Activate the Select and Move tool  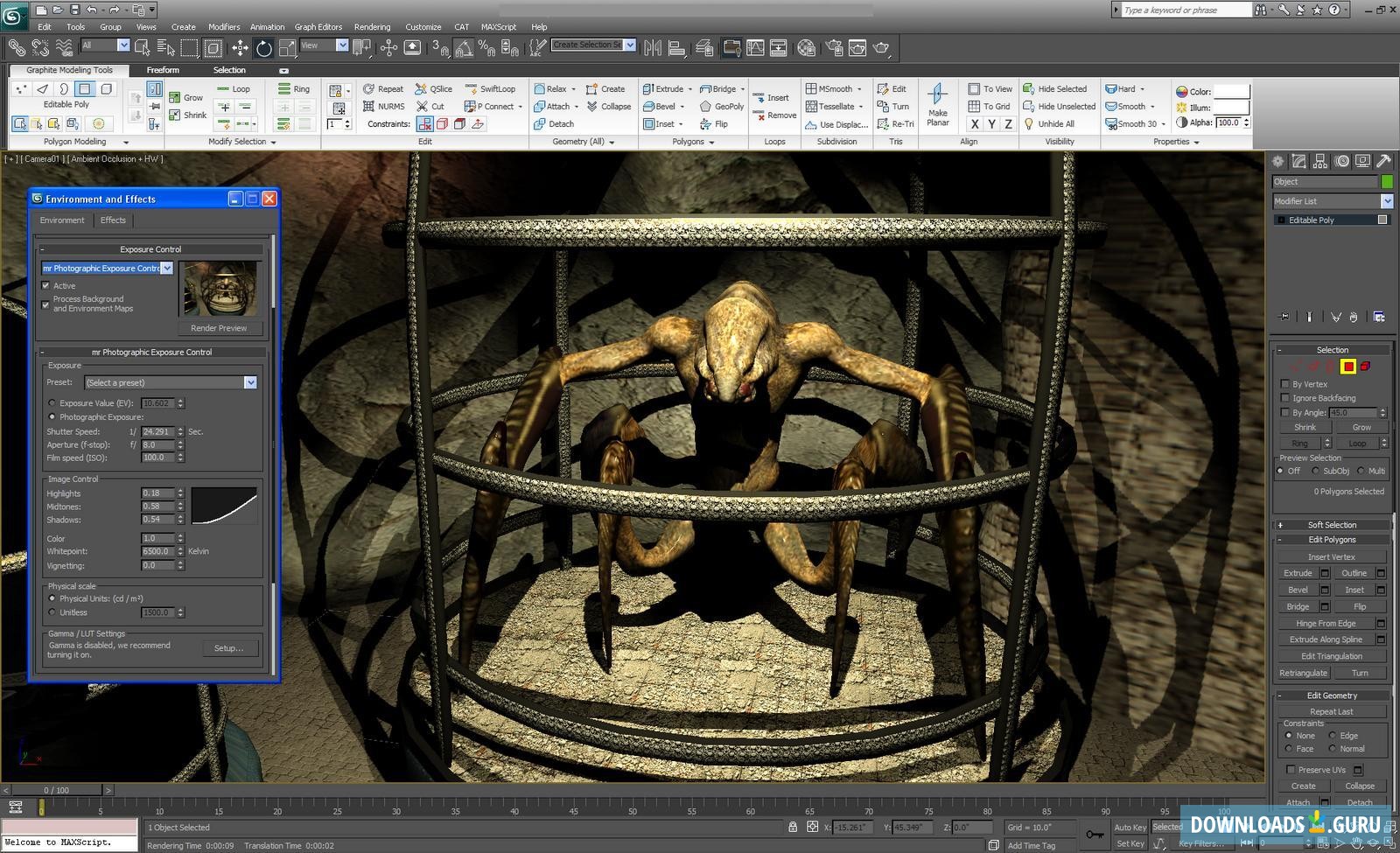click(240, 48)
